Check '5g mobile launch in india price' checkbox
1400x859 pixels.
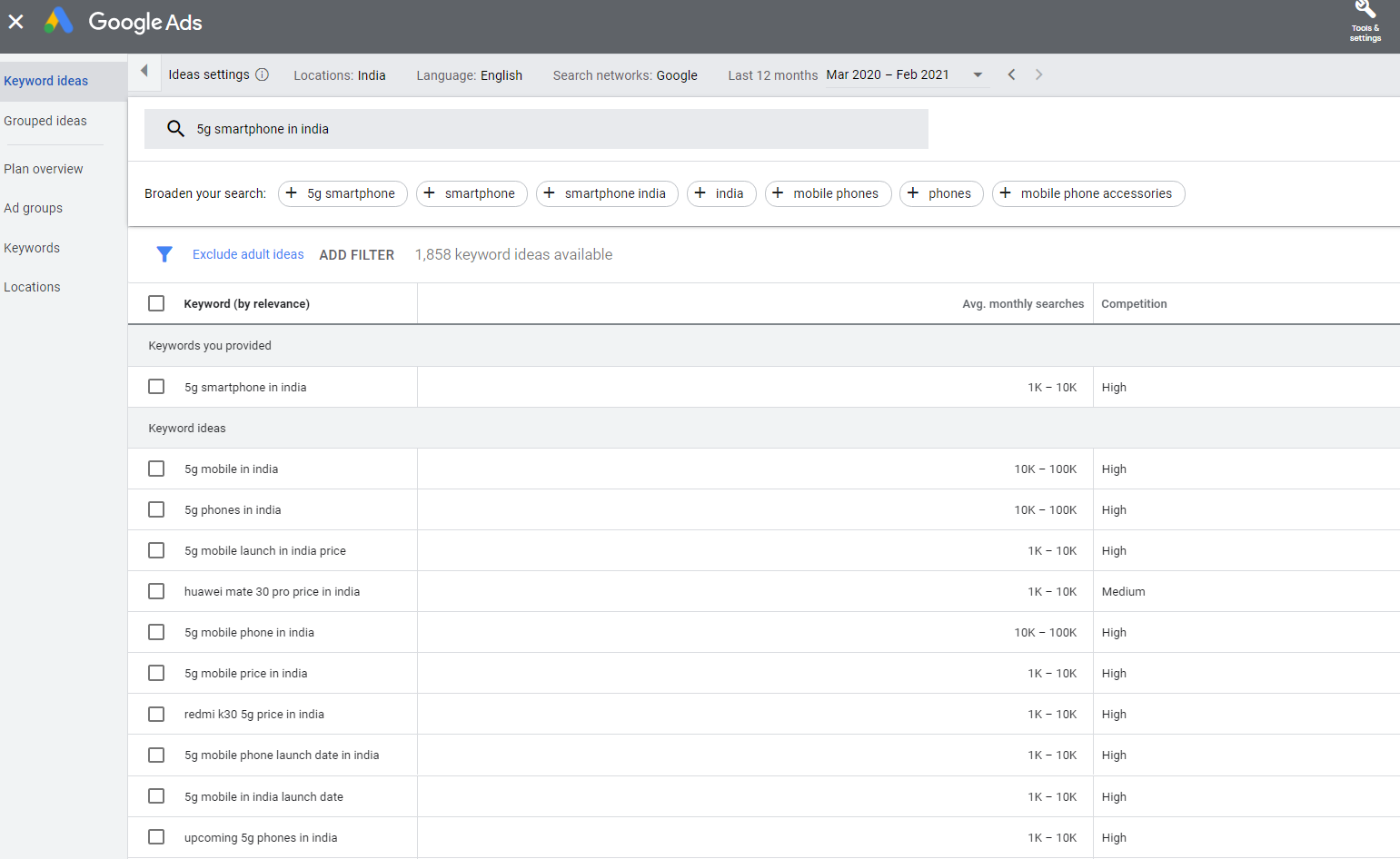(156, 550)
